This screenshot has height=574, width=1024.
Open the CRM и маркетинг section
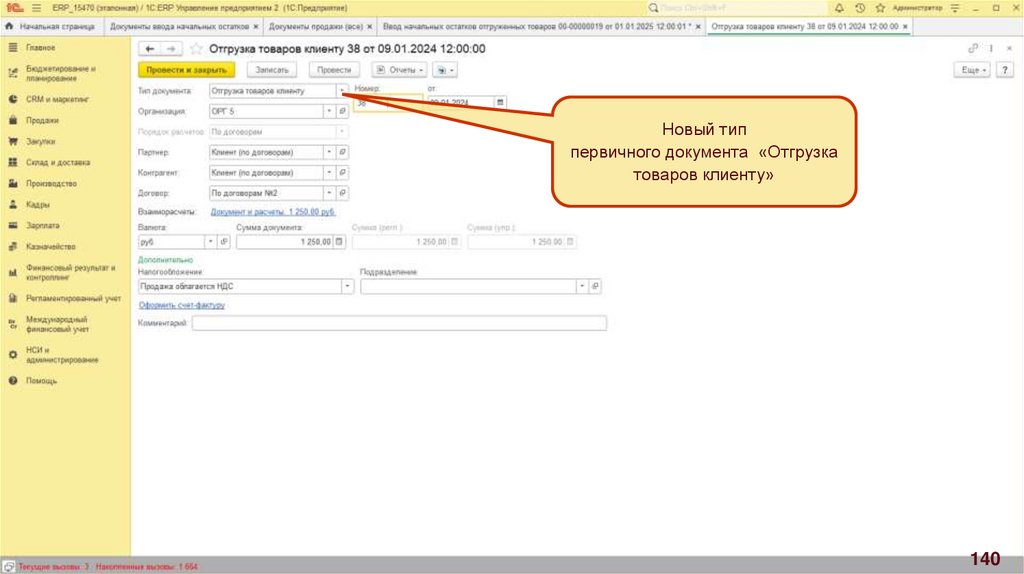[x=57, y=99]
